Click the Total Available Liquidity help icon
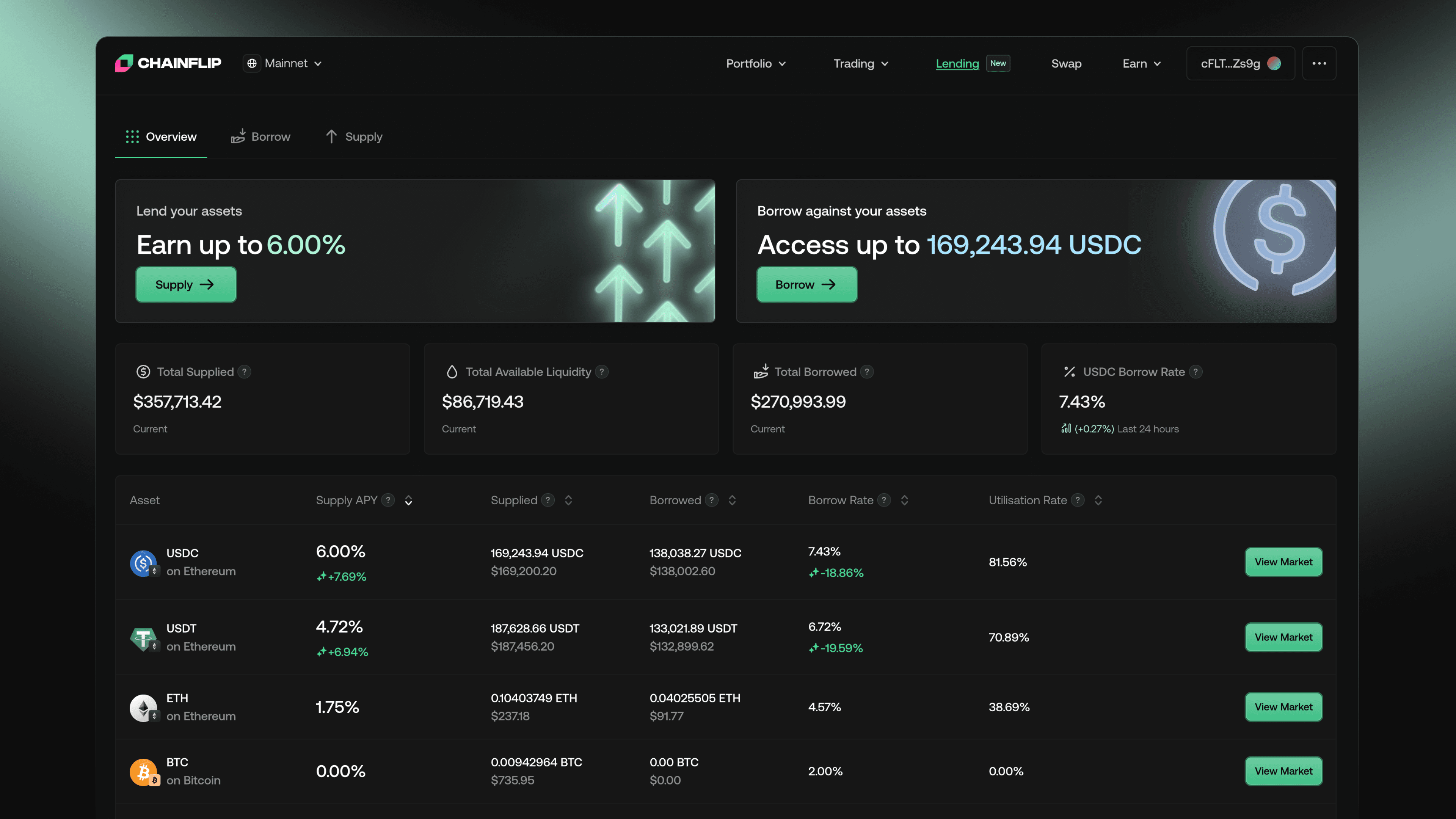Viewport: 1456px width, 819px height. pos(601,371)
